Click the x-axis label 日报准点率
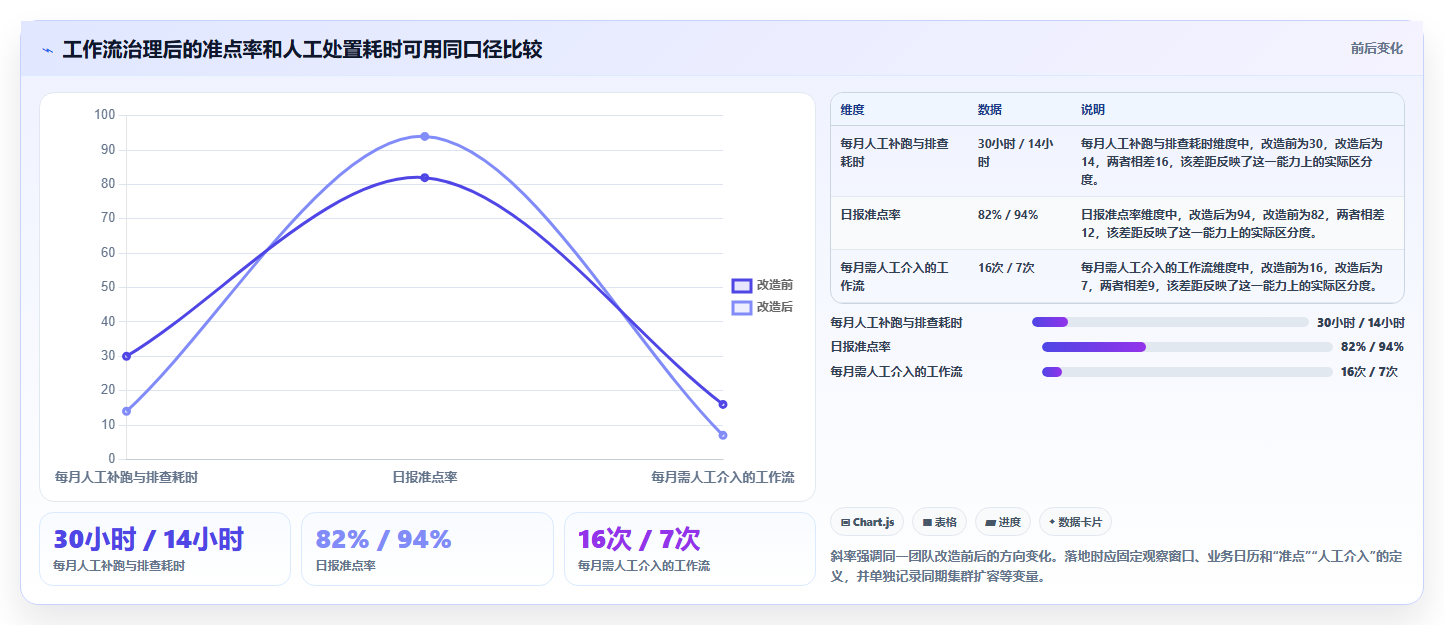Screen dimensions: 1444x625 coord(425,478)
